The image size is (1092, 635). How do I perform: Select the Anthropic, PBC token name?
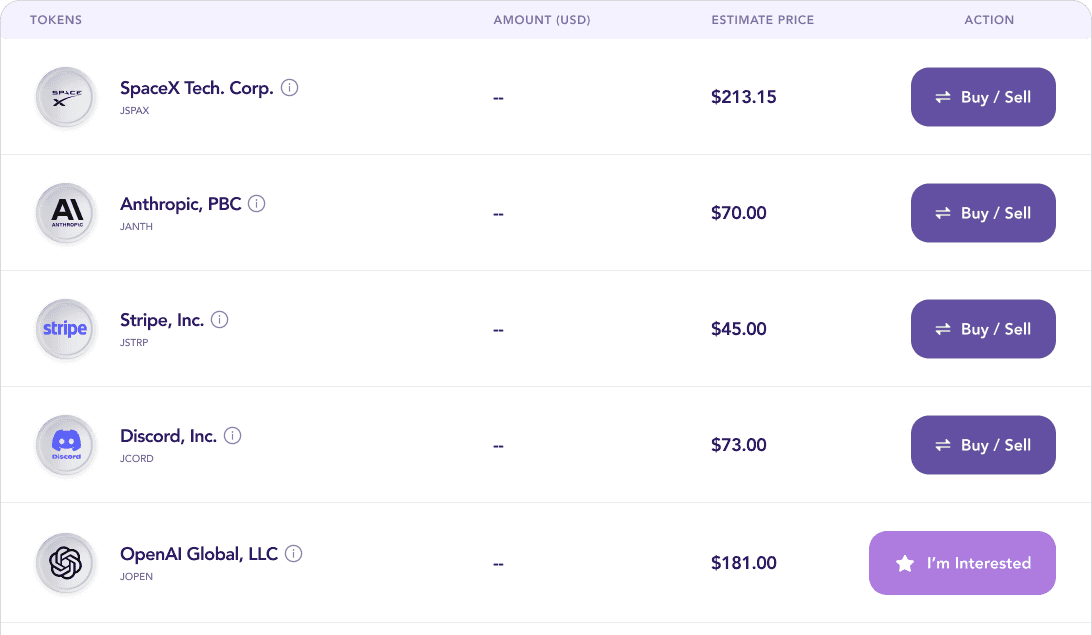[x=180, y=204]
